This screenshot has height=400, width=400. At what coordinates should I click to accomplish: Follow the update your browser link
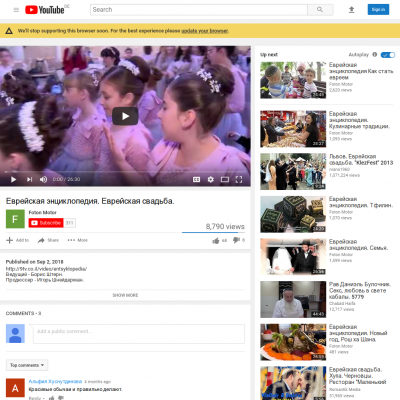click(205, 31)
